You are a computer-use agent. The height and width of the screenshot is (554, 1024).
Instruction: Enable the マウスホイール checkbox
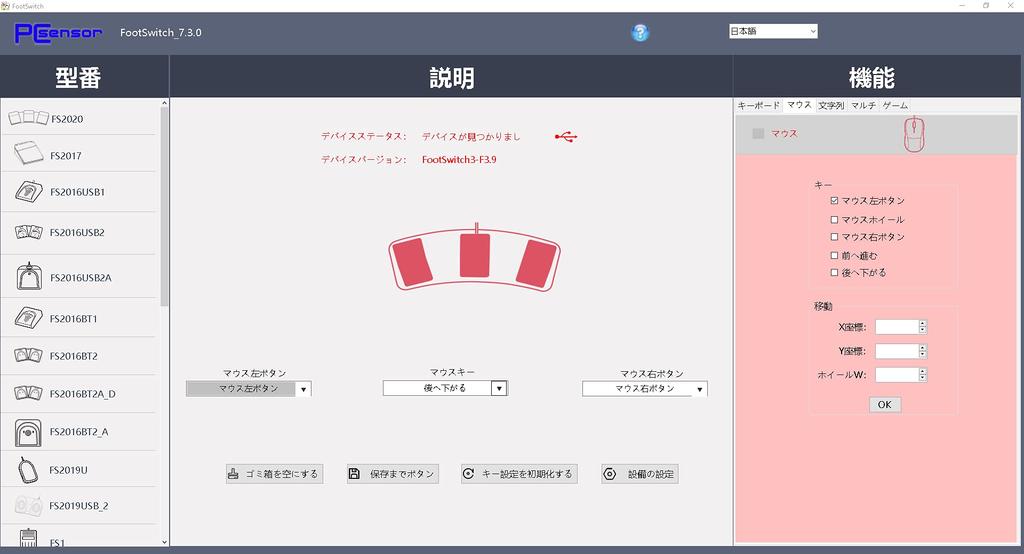click(835, 220)
